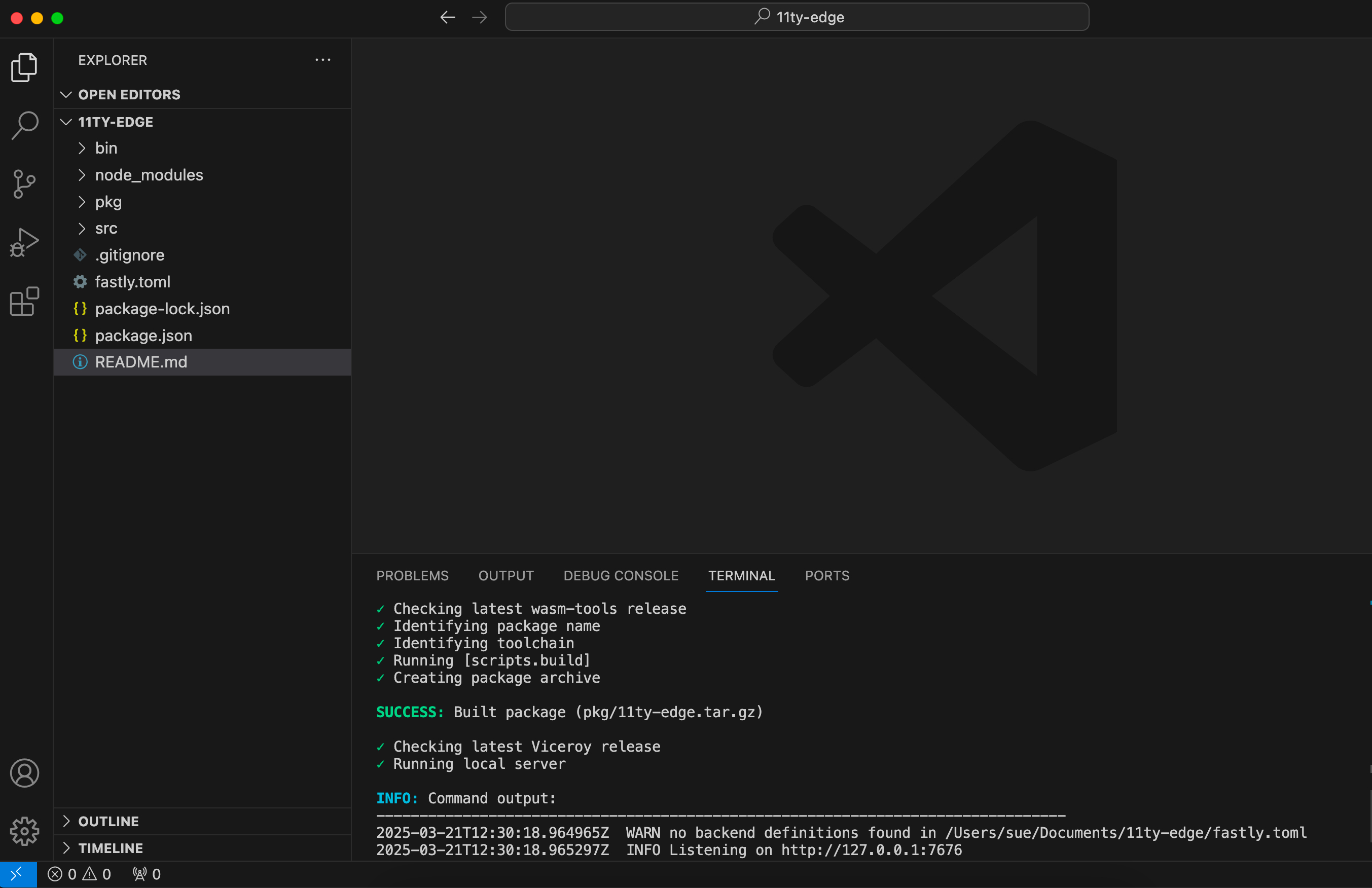Click the errors count icon in status bar
Viewport: 1372px width, 888px height.
pyautogui.click(x=55, y=874)
